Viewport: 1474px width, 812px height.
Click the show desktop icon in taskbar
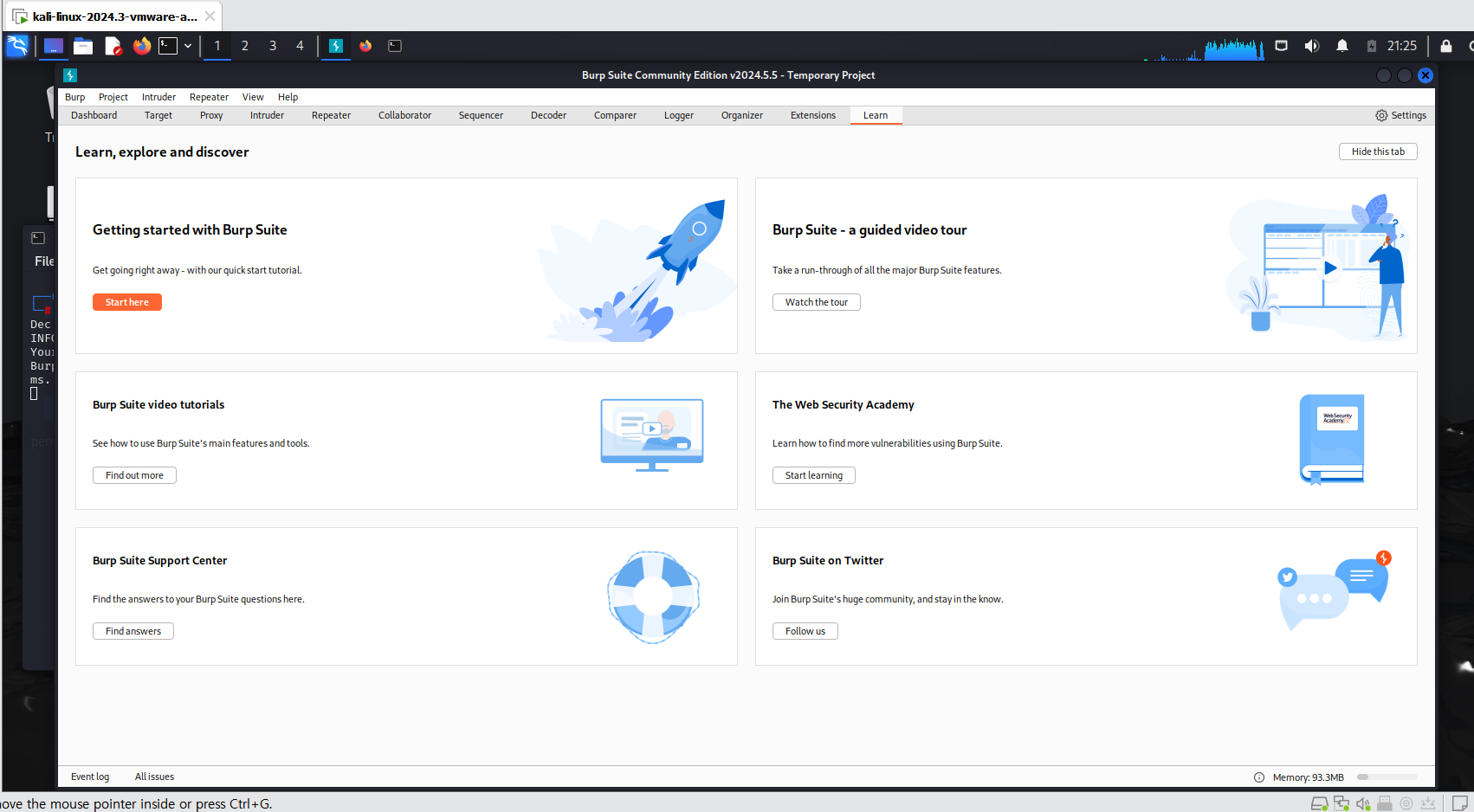pos(54,46)
